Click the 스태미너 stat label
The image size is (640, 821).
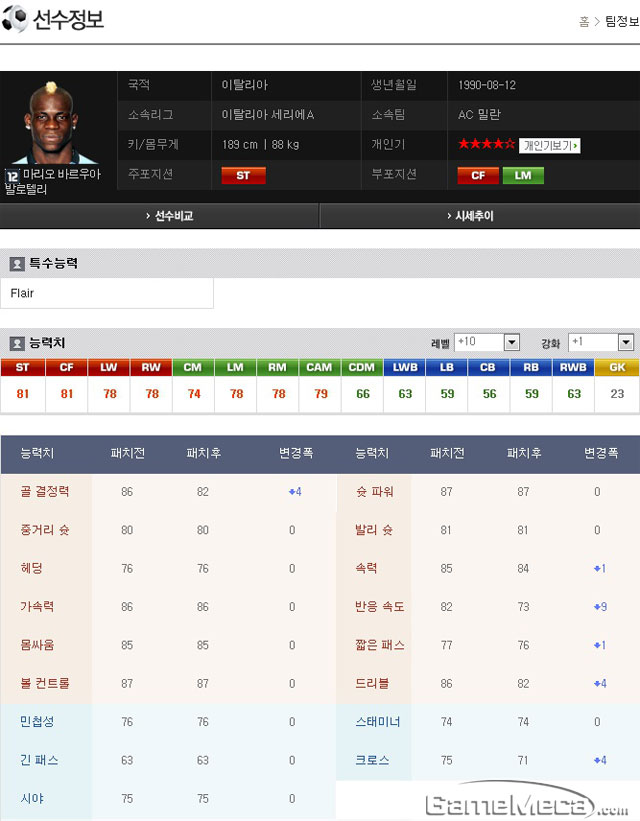(x=378, y=722)
